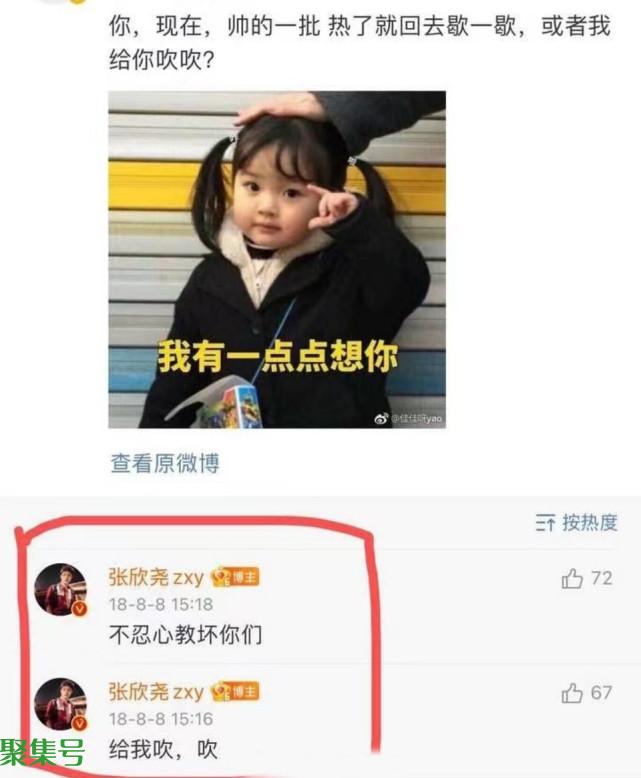Tap the thumbs-up icon beside 67
641x778 pixels.
coord(572,693)
